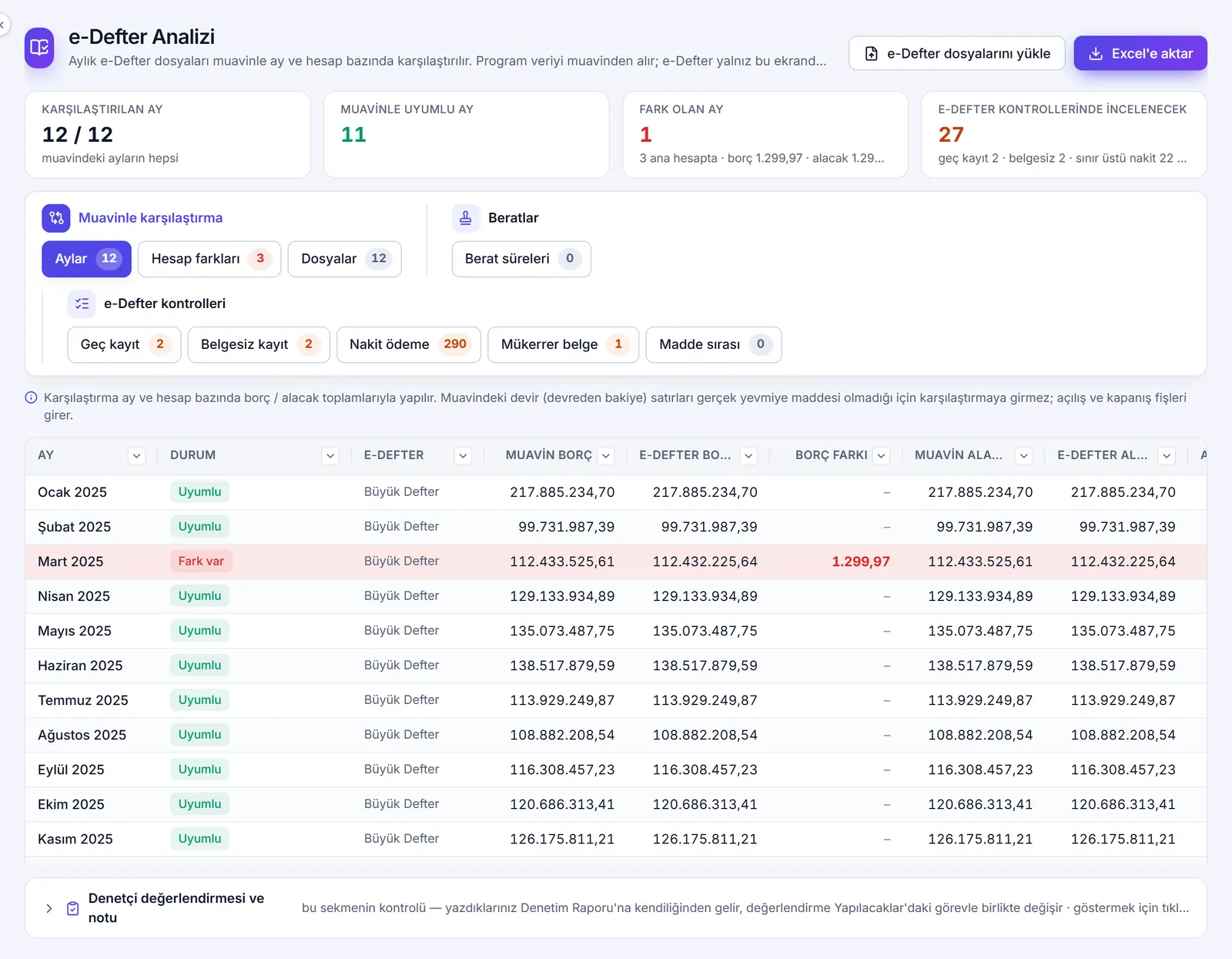1232x959 pixels.
Task: Open the DURUM column filter dropdown
Action: (x=330, y=455)
